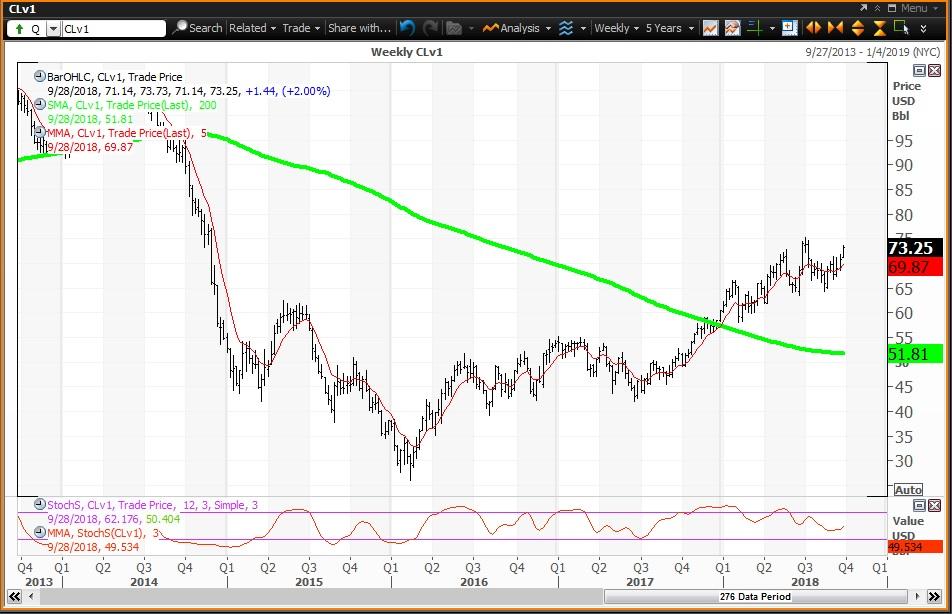The width and height of the screenshot is (952, 614).
Task: Open the Q dropdown beside the symbol field
Action: (54, 28)
